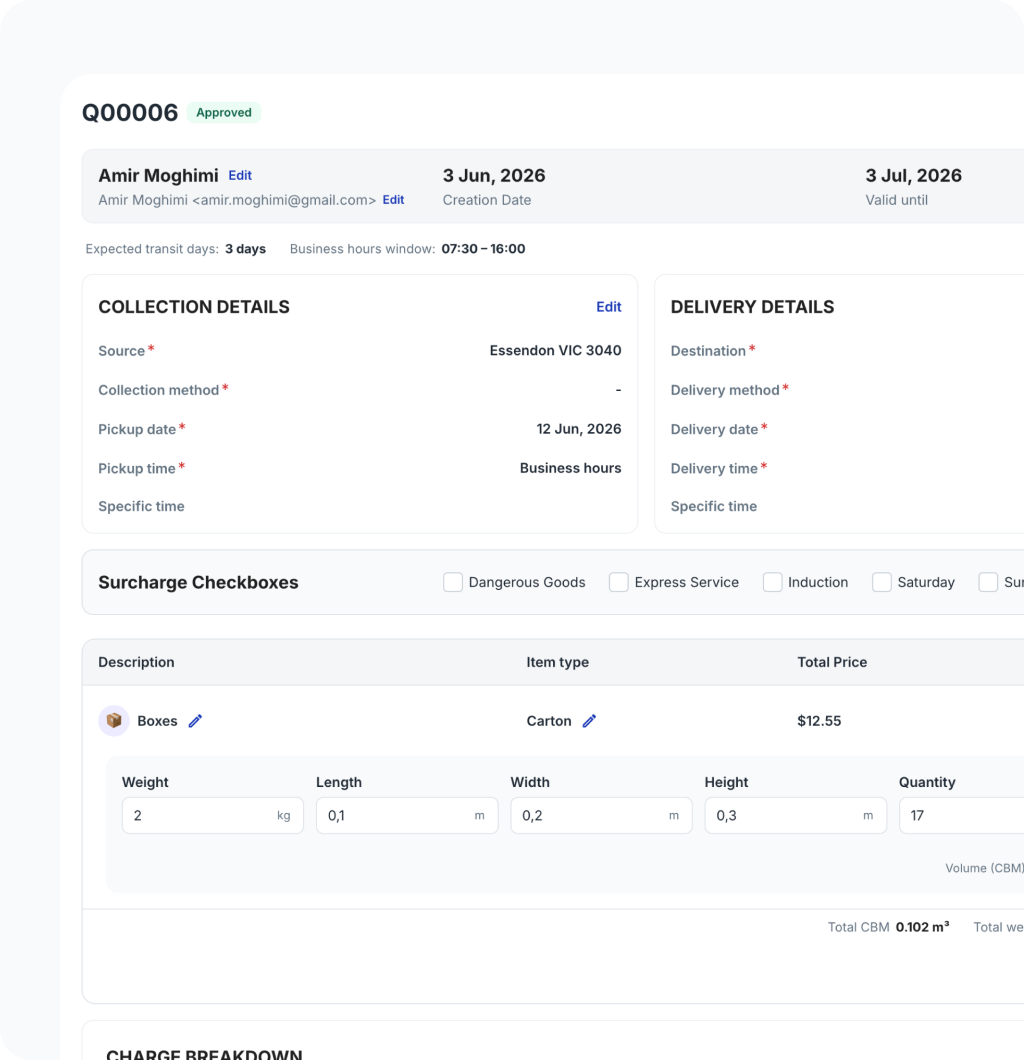Toggle the Saturday surcharge checkbox
Image resolution: width=1024 pixels, height=1060 pixels.
tap(881, 582)
